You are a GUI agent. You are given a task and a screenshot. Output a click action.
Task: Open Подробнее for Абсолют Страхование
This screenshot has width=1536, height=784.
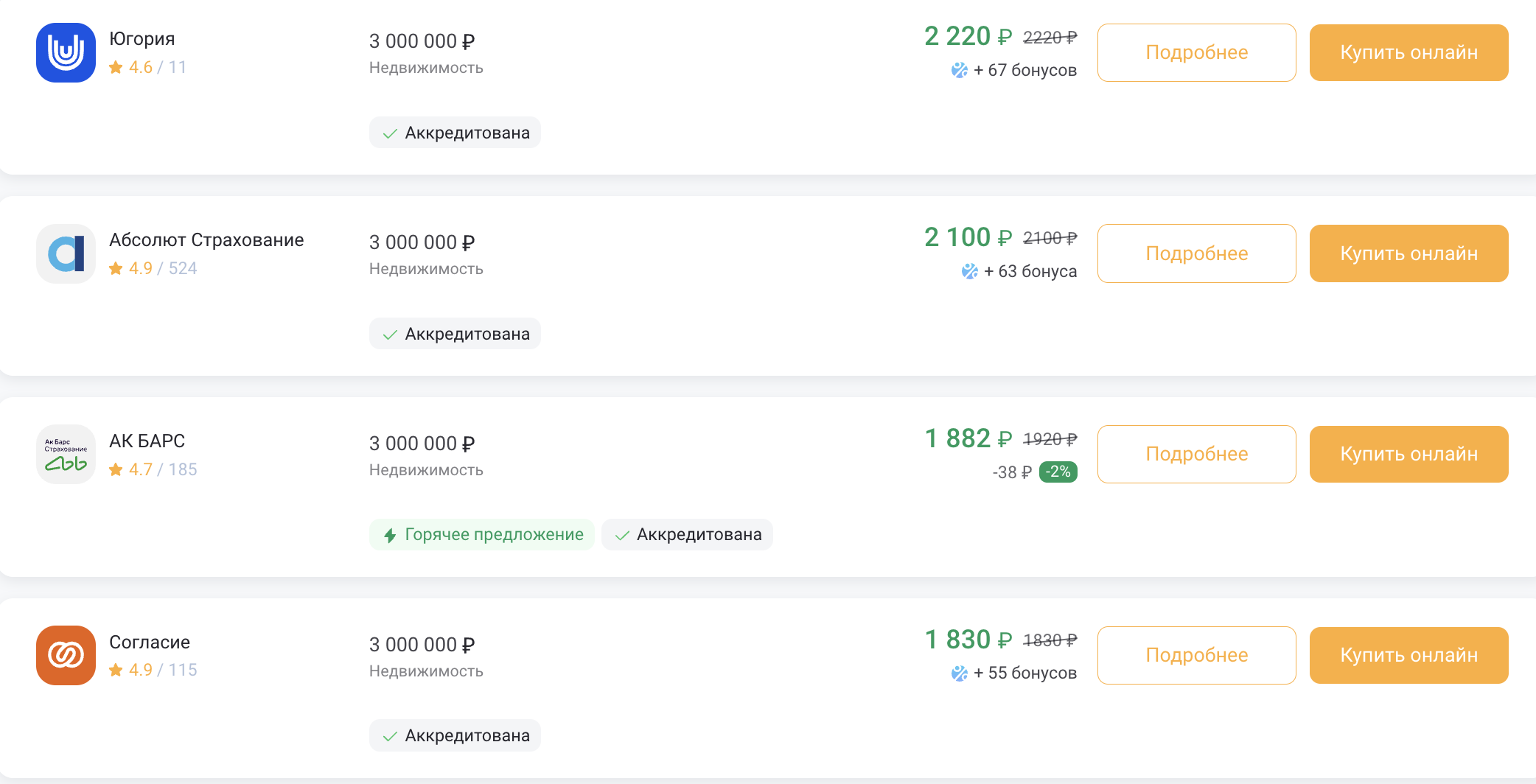(1196, 253)
